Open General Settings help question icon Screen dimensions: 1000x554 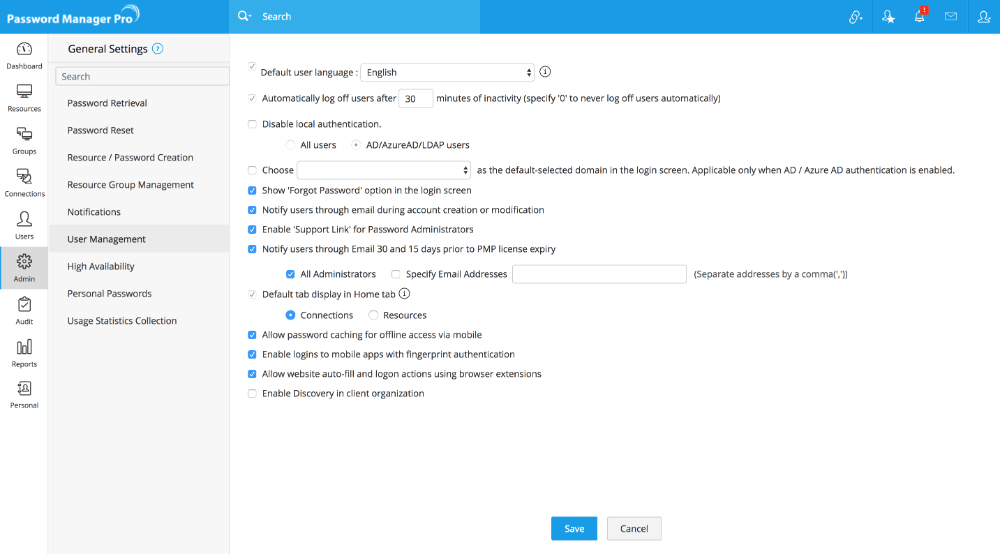(x=158, y=48)
